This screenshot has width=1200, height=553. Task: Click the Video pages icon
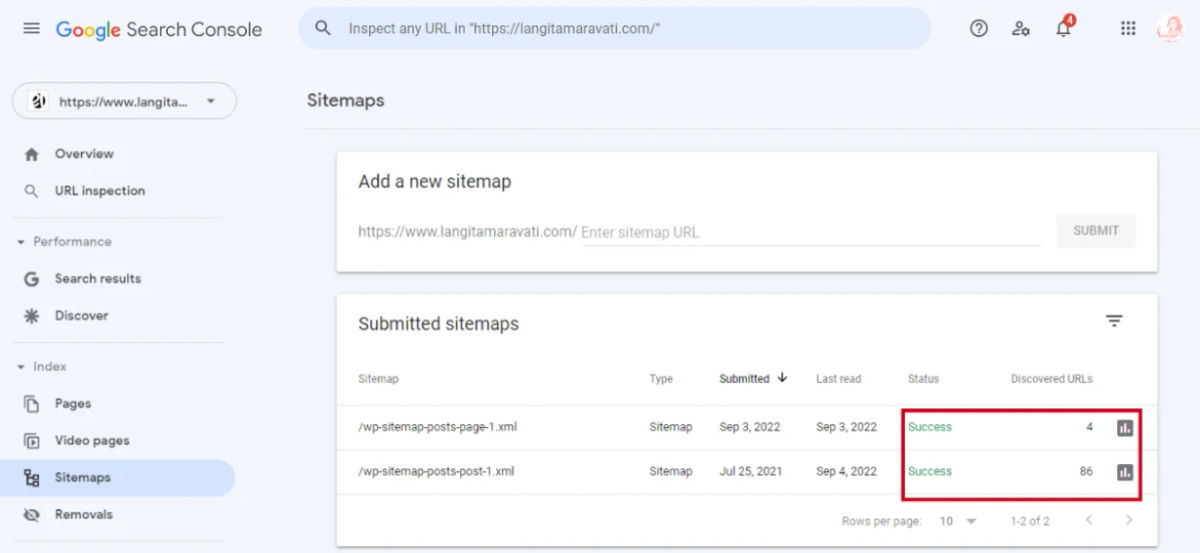click(31, 441)
